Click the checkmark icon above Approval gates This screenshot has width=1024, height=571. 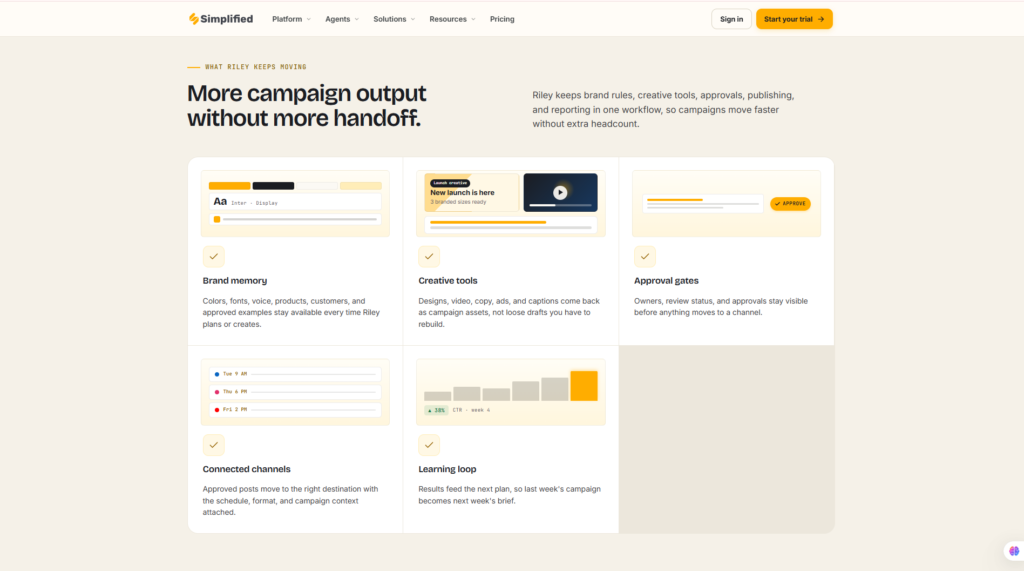pyautogui.click(x=645, y=257)
